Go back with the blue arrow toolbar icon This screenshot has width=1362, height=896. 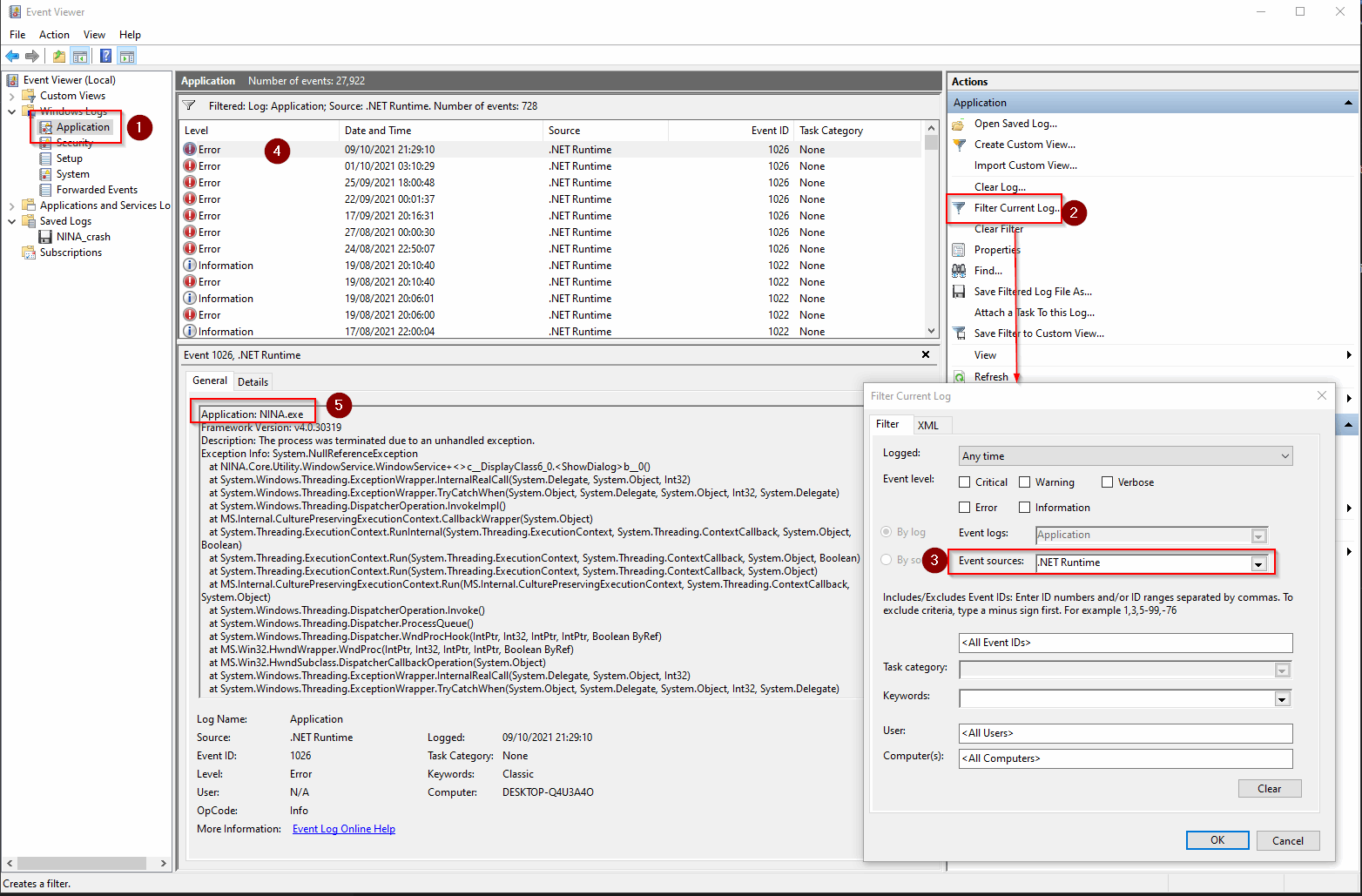pyautogui.click(x=12, y=57)
